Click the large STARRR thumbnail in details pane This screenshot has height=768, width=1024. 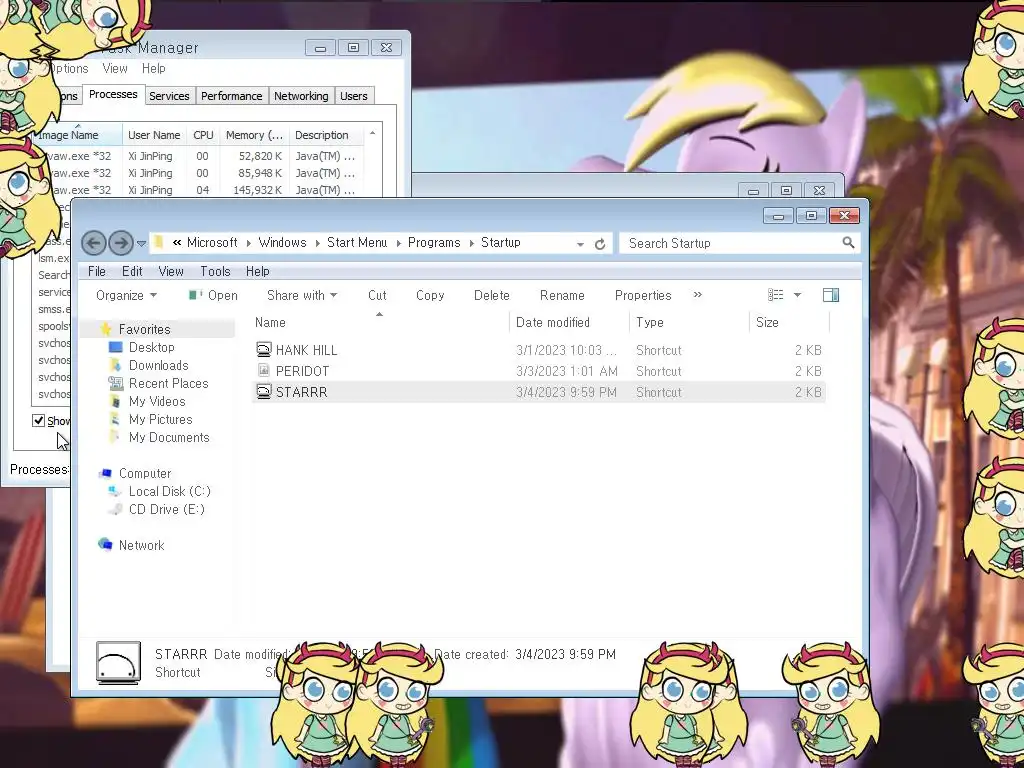pos(118,662)
